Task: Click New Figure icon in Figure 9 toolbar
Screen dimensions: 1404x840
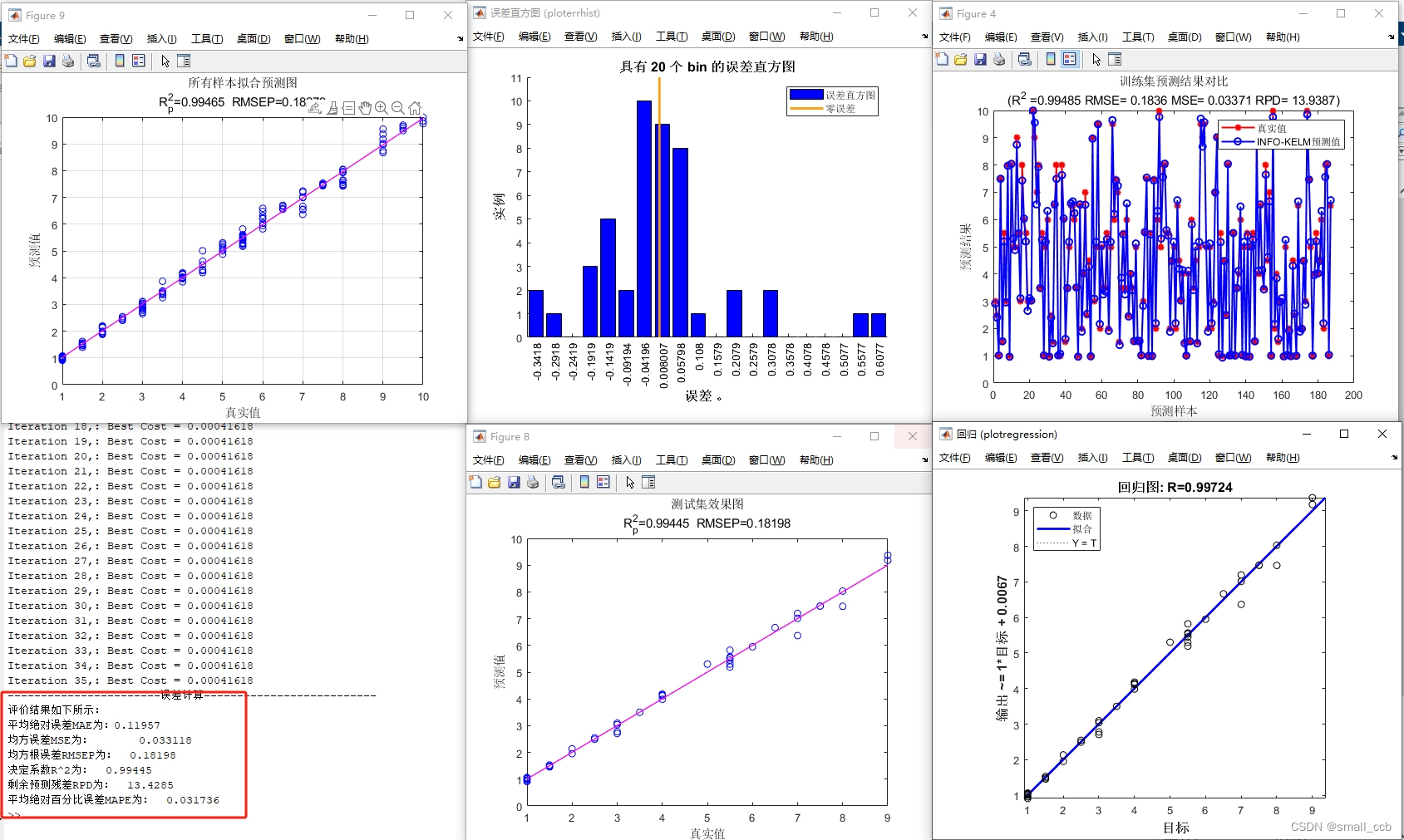Action: tap(11, 61)
